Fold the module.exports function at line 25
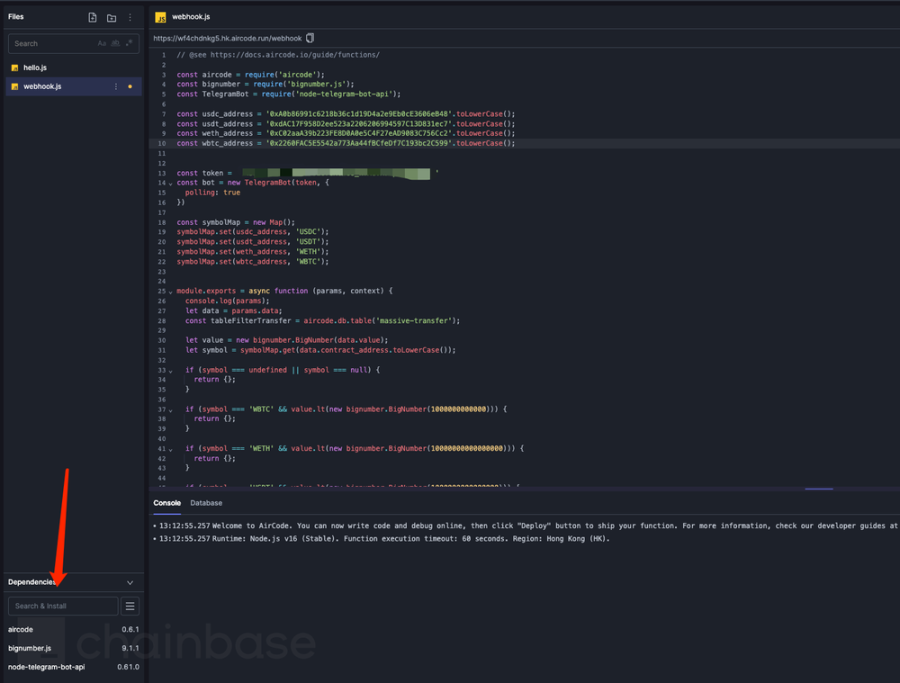900x683 pixels. click(170, 291)
